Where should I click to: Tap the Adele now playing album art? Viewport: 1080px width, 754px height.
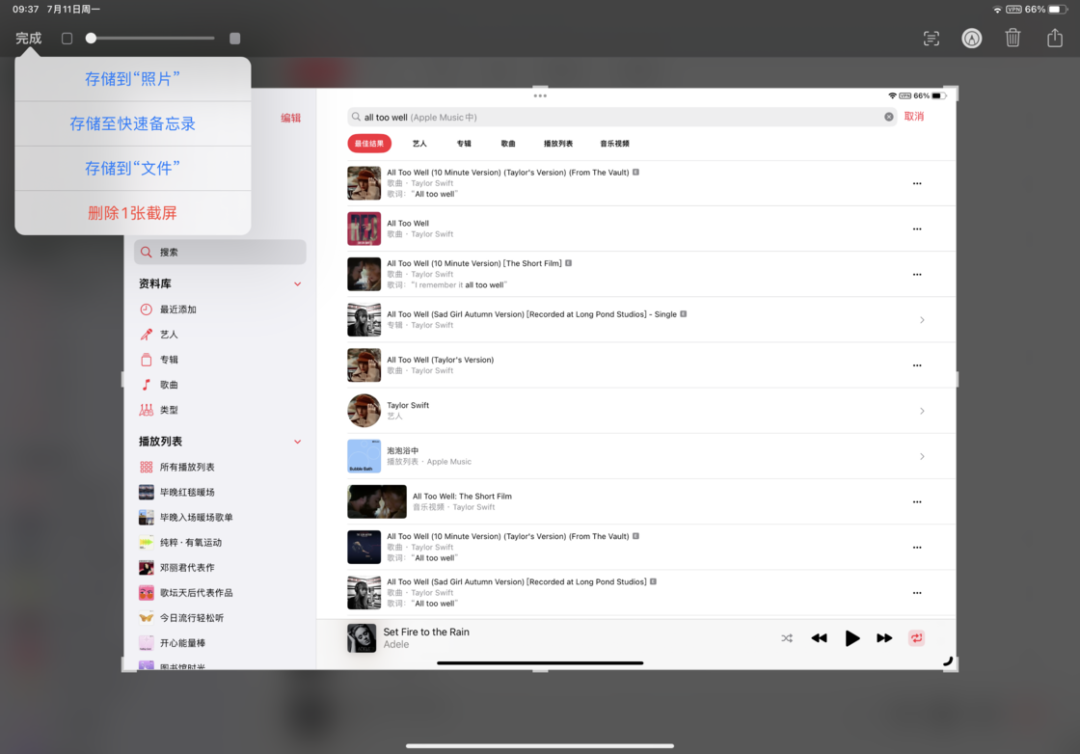point(362,638)
